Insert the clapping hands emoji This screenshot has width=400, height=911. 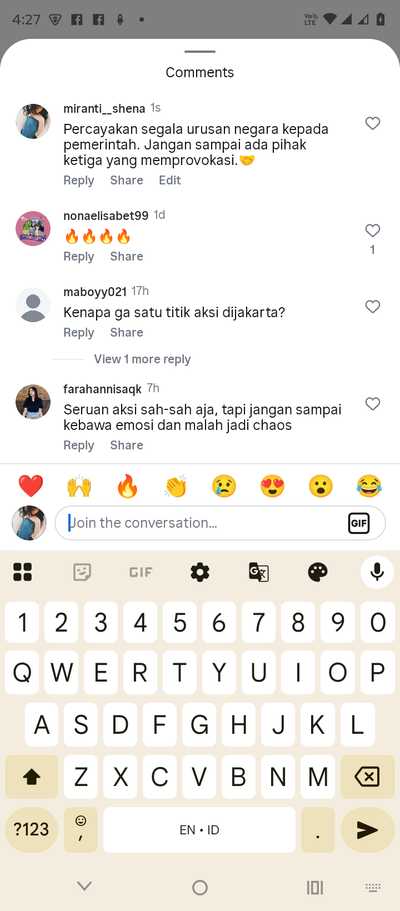tap(176, 486)
